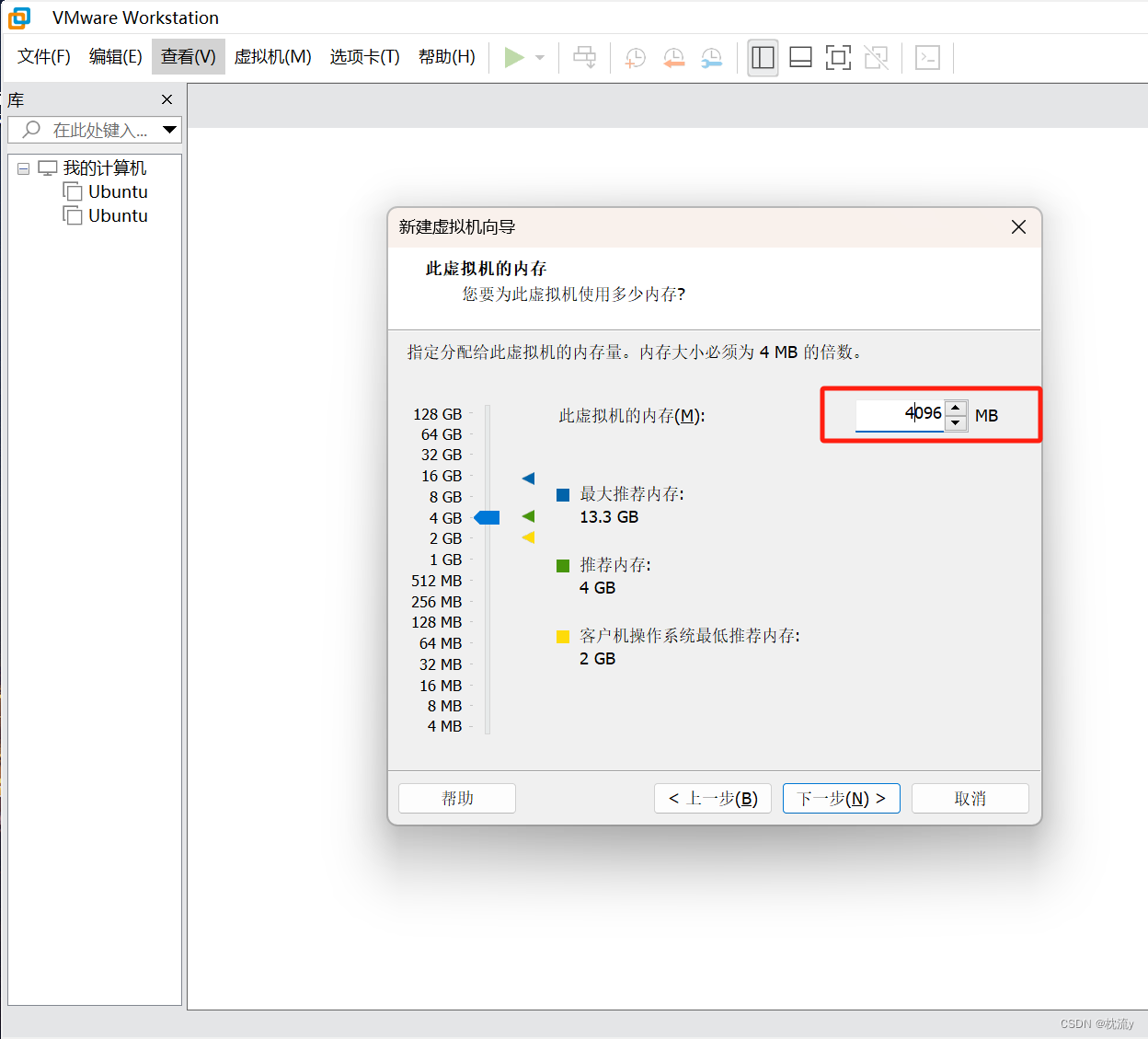Increase memory with the up spinner arrow
This screenshot has width=1148, height=1039.
[956, 407]
